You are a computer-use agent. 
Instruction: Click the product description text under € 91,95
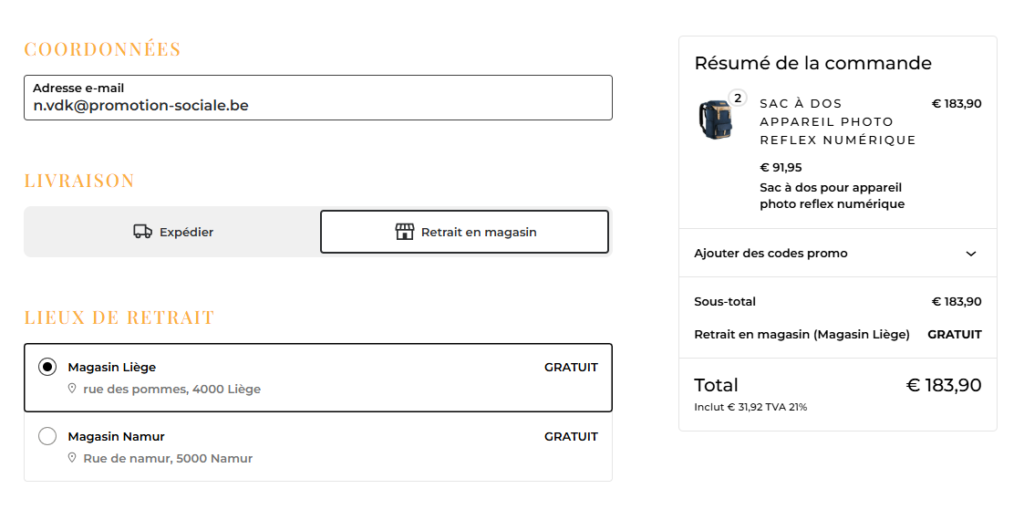click(832, 196)
